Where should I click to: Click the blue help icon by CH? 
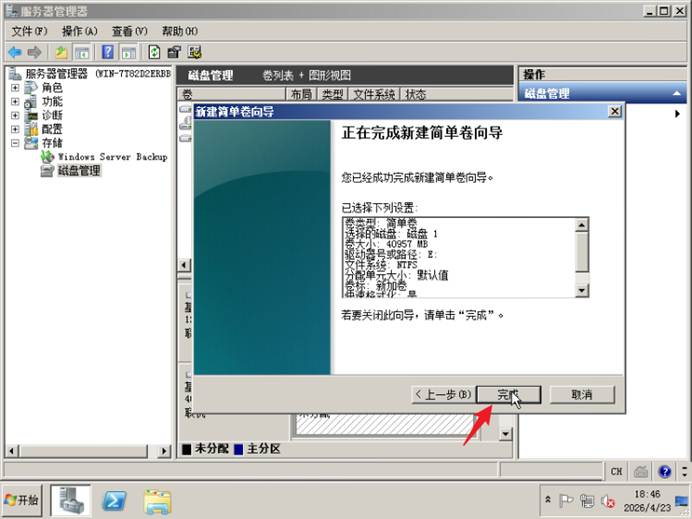665,472
